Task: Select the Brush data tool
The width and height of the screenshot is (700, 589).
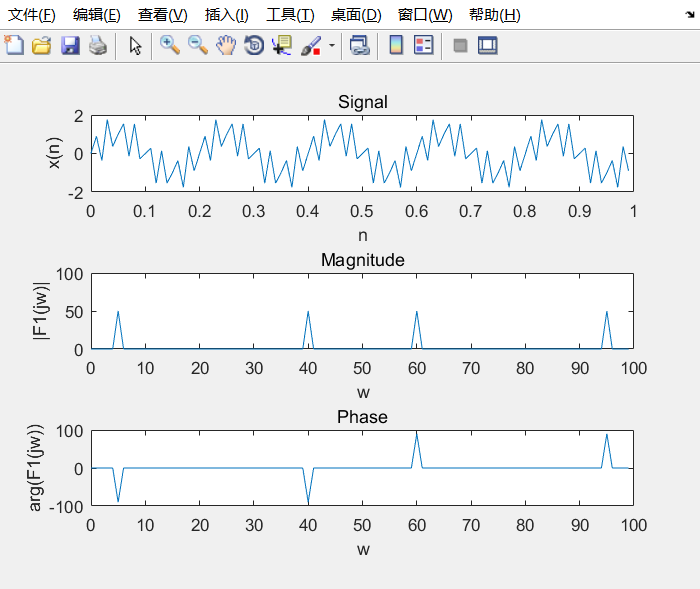Action: [x=311, y=45]
